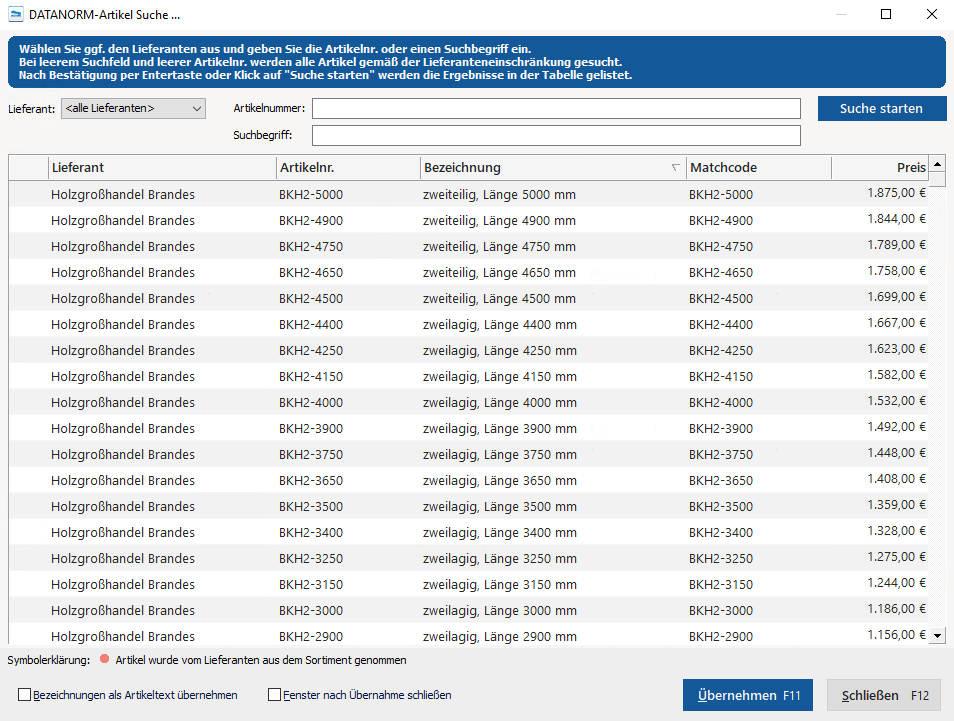The width and height of the screenshot is (954, 721).
Task: Enable Bezeichnungen als Artikeltext übernehmen
Action: (x=25, y=695)
